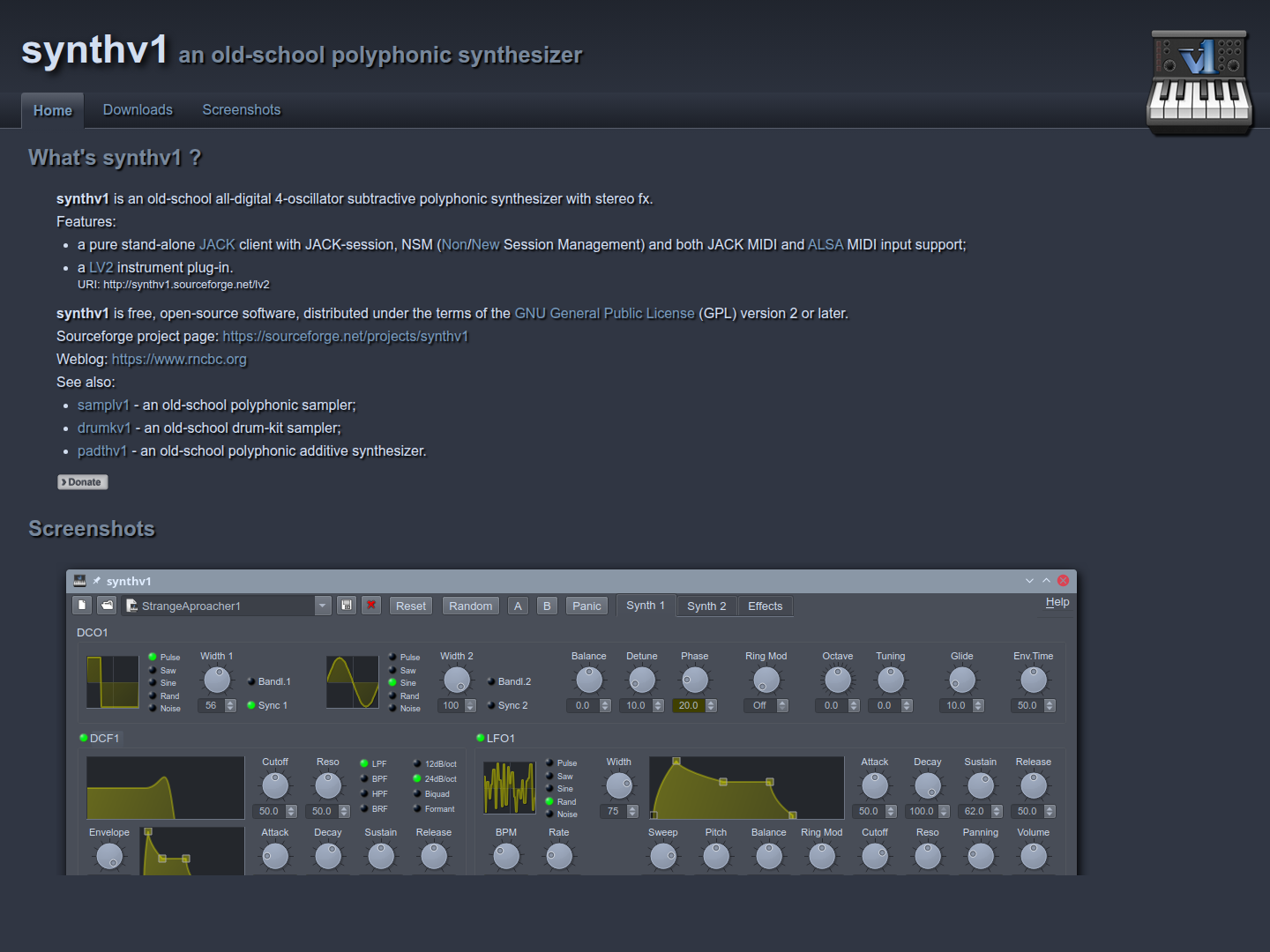Adjust the Octave knob
Image resolution: width=1270 pixels, height=952 pixels.
coord(838,680)
